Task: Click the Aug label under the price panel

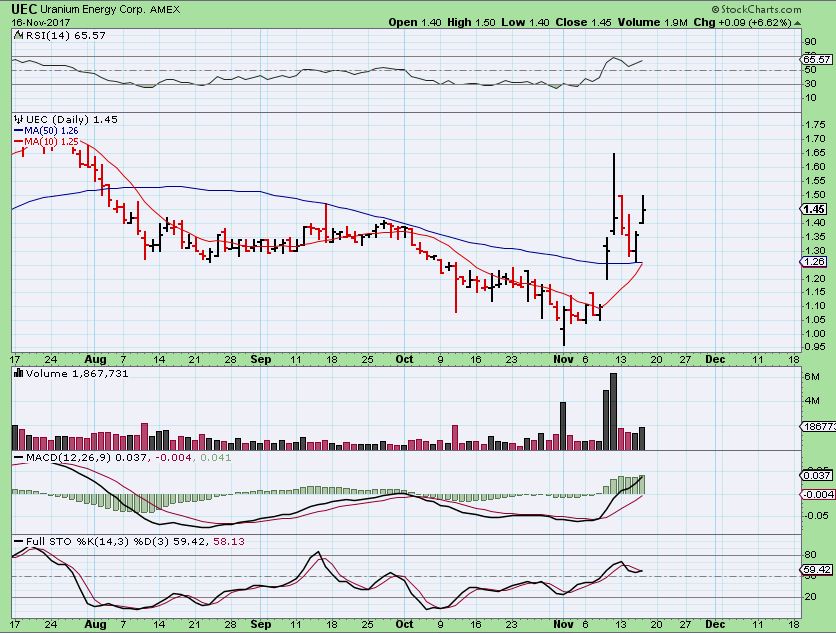Action: [95, 359]
